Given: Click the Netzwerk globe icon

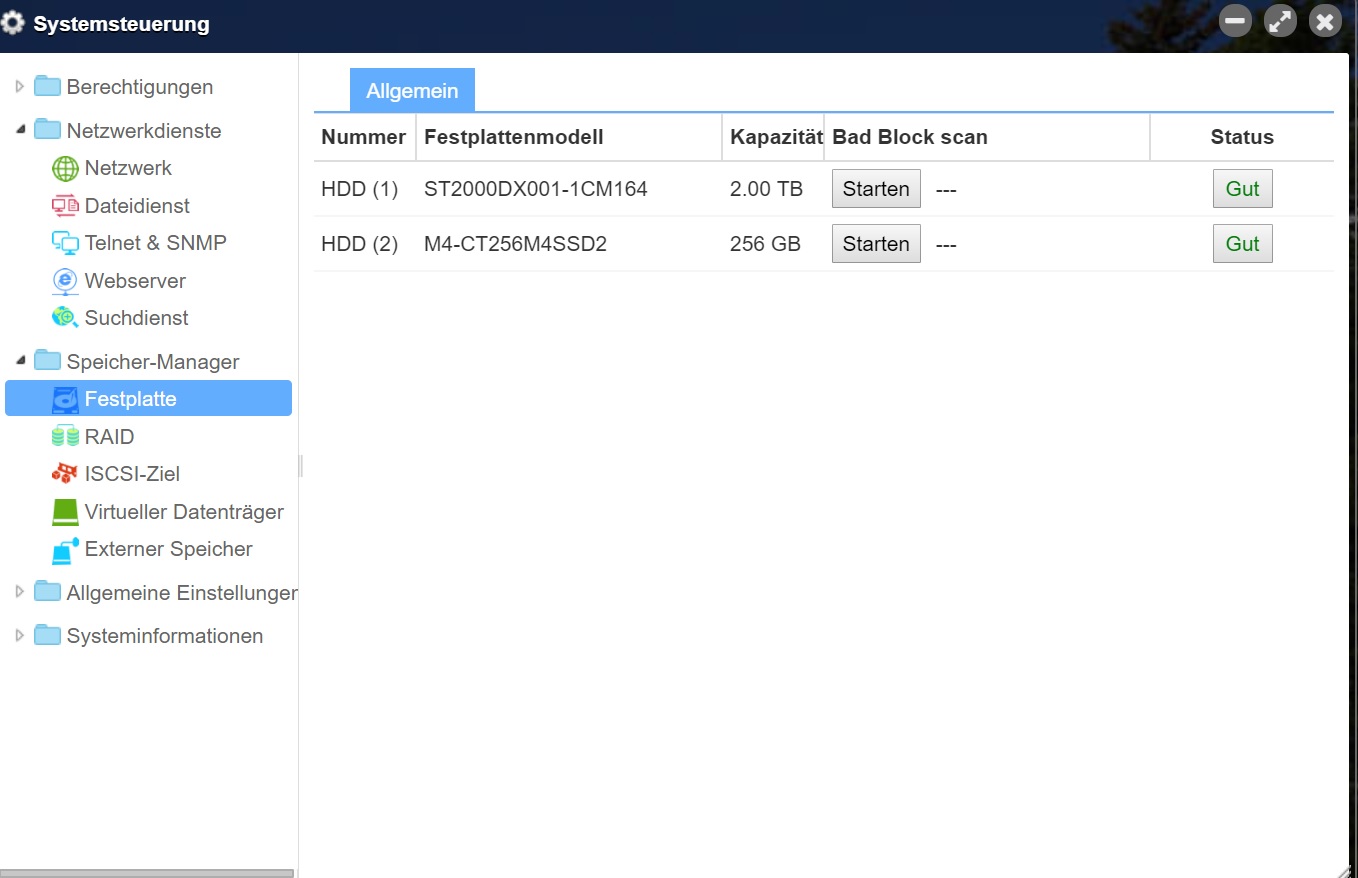Looking at the screenshot, I should 65,169.
